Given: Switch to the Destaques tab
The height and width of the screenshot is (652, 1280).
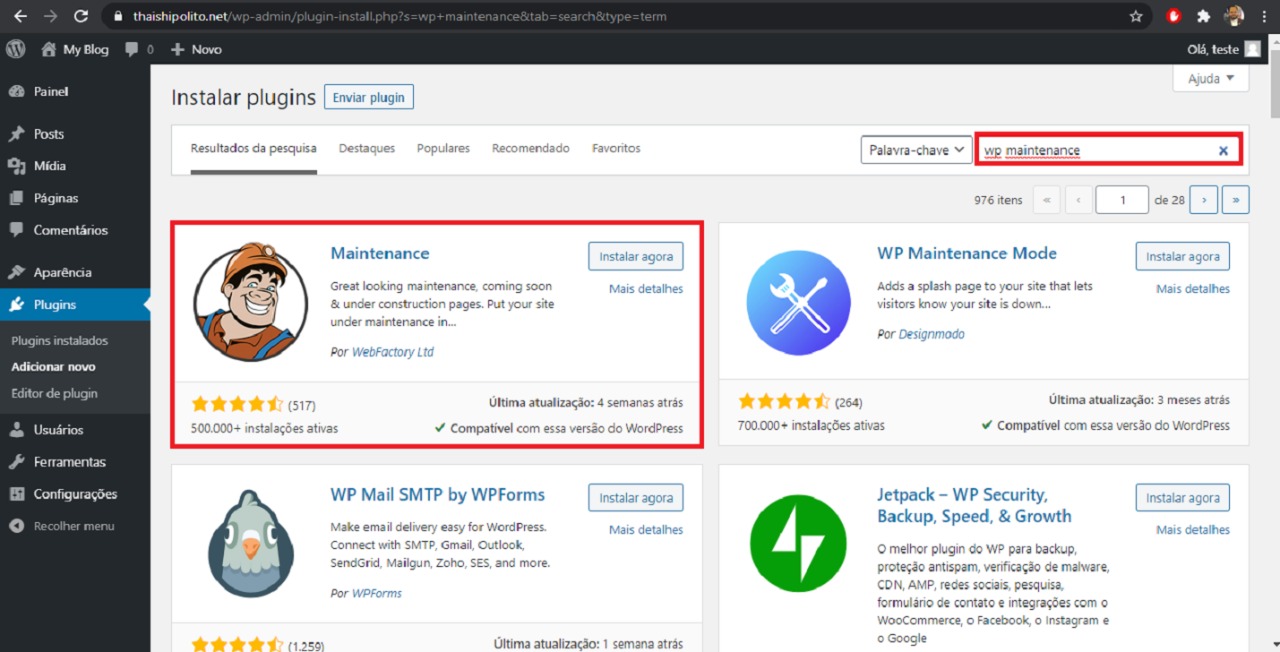Looking at the screenshot, I should coord(367,149).
